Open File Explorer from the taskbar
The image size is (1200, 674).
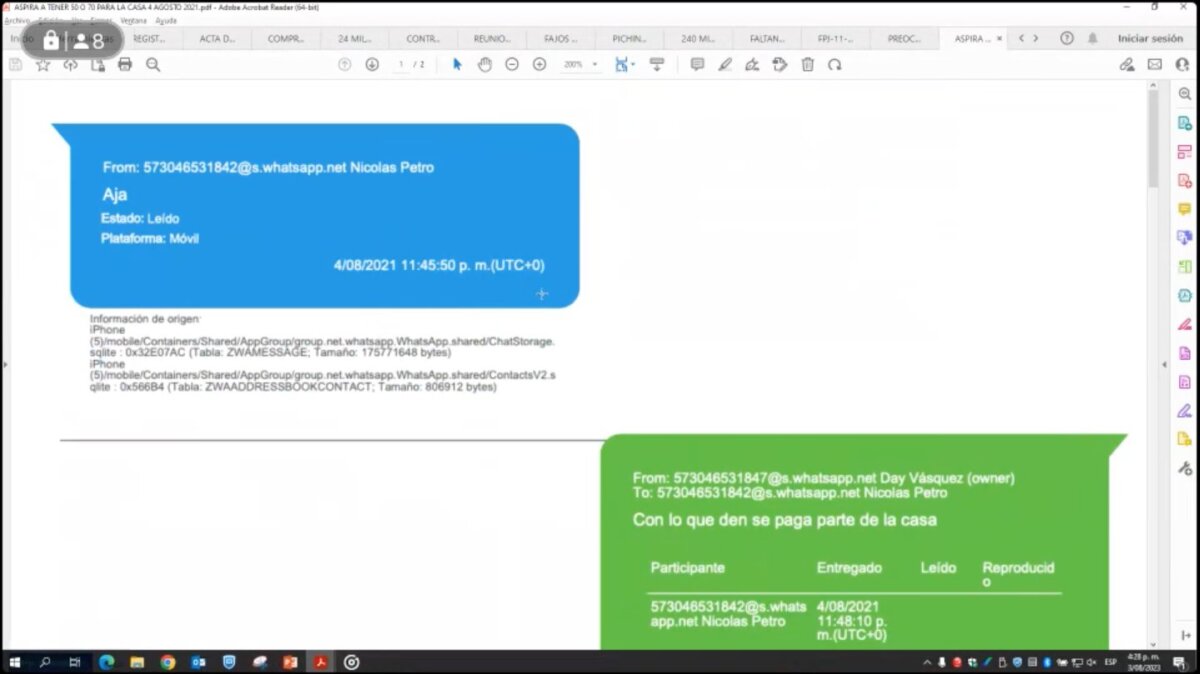[x=137, y=662]
